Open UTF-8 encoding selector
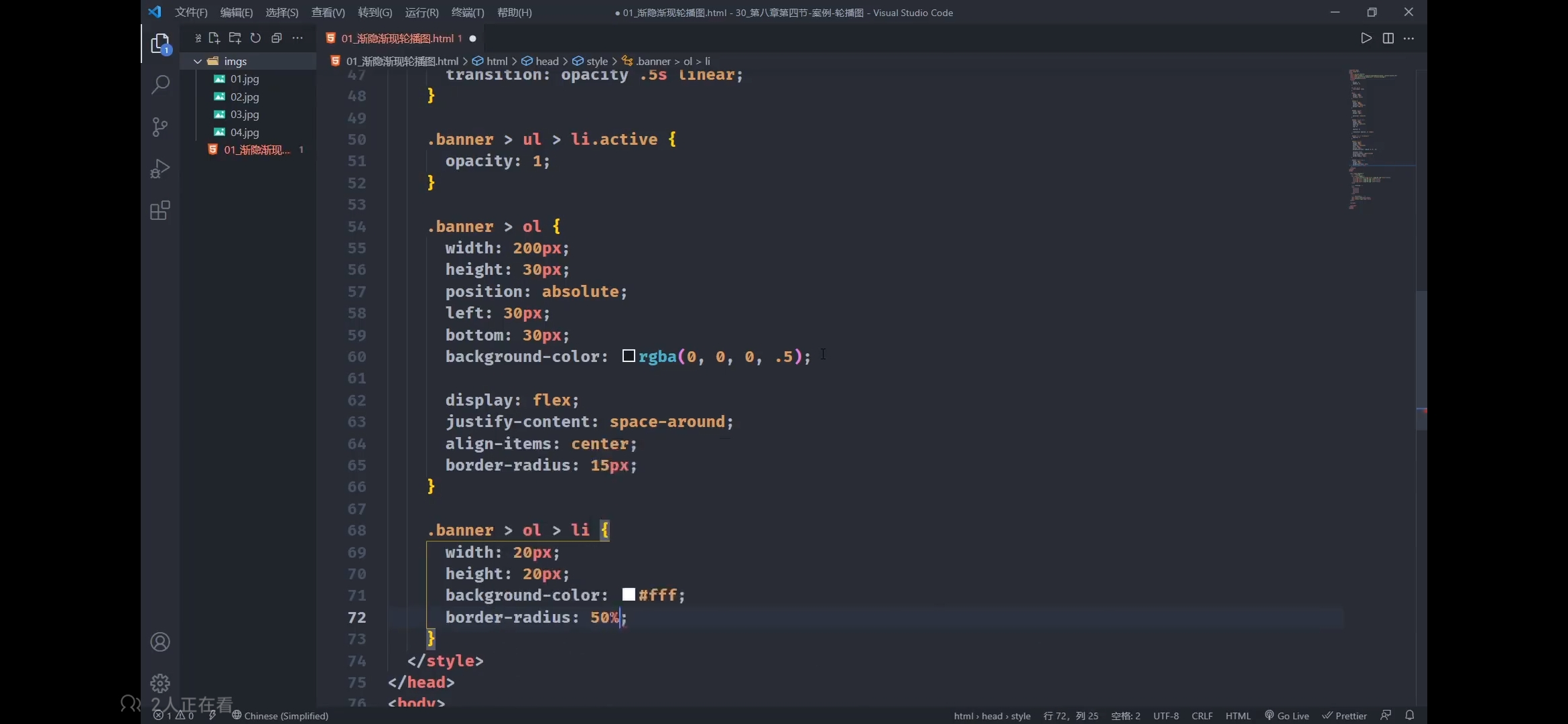Image resolution: width=1568 pixels, height=724 pixels. click(1166, 715)
